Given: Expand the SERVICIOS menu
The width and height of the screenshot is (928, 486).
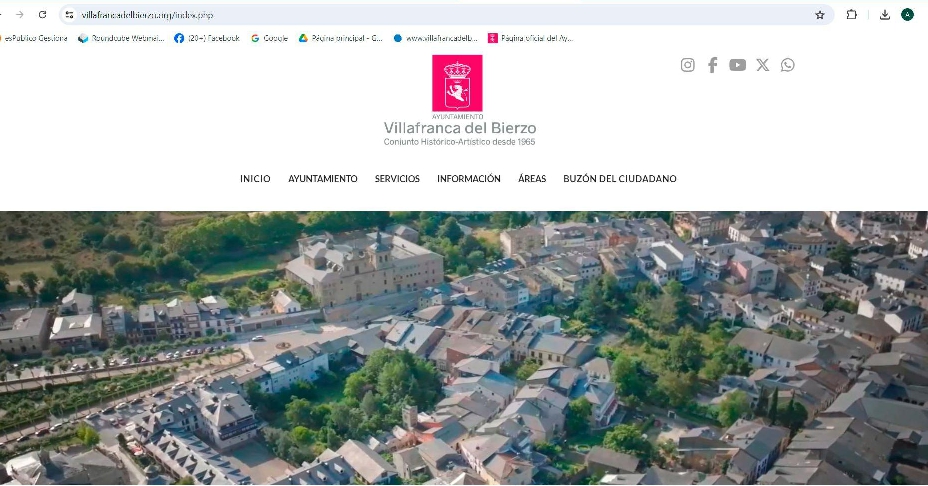Looking at the screenshot, I should click(397, 179).
